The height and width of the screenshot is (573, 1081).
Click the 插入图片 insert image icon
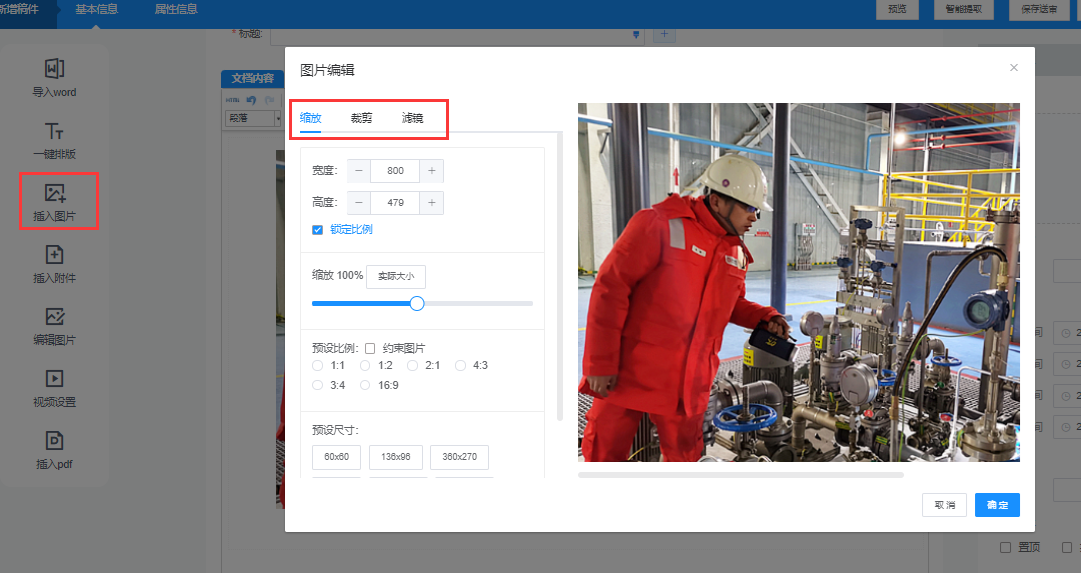[55, 193]
